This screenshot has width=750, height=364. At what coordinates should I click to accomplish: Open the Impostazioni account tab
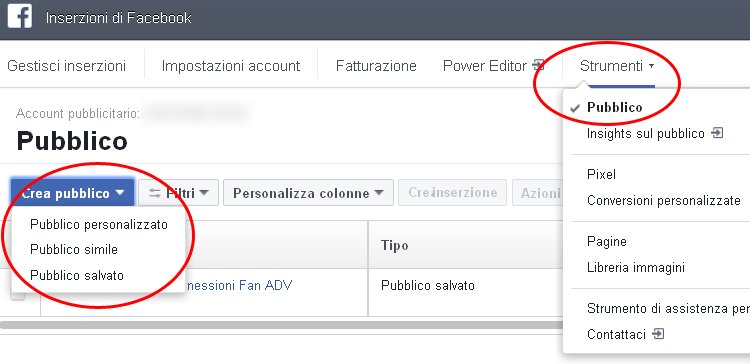click(231, 66)
